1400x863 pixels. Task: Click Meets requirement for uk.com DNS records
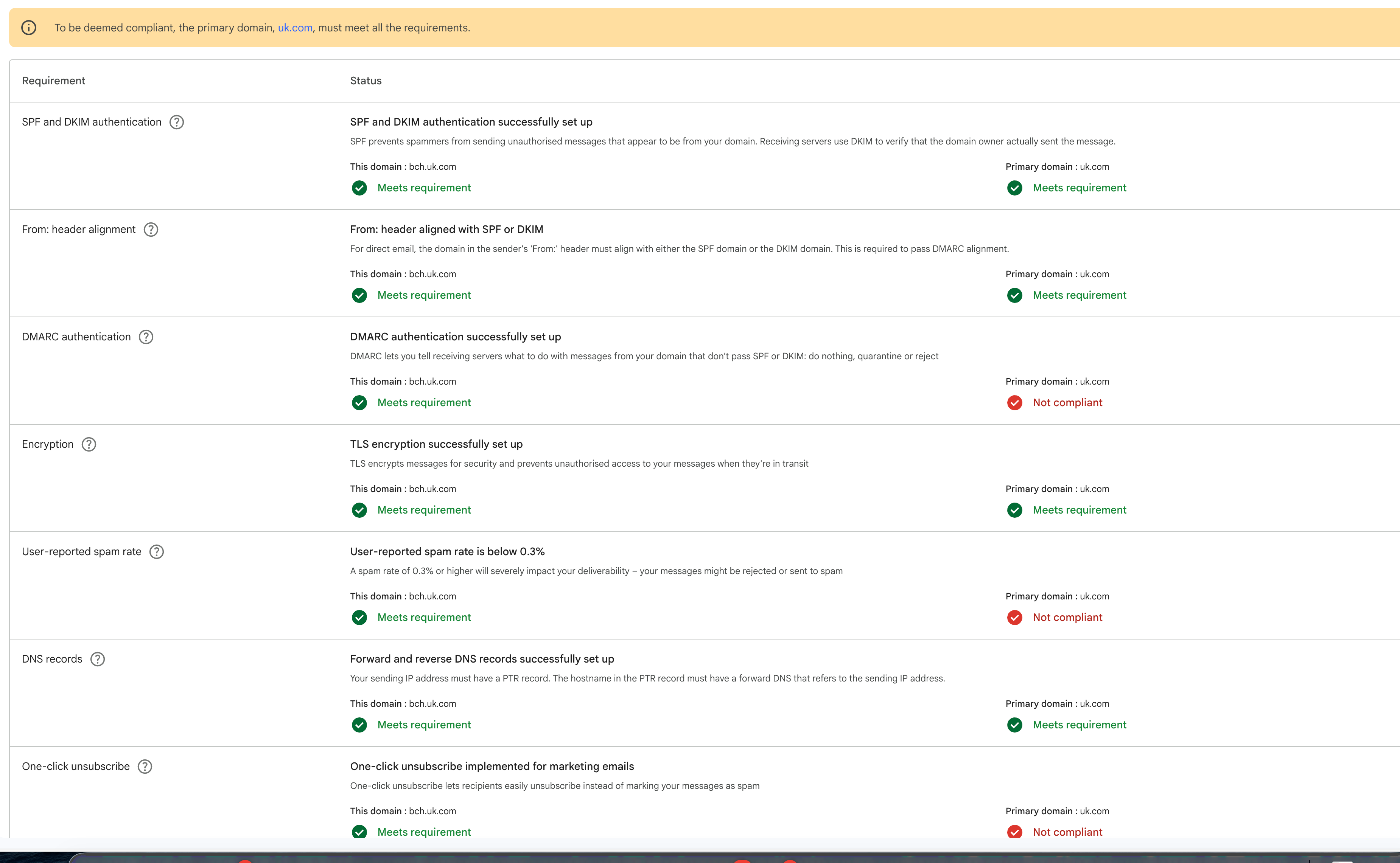[x=1079, y=725]
